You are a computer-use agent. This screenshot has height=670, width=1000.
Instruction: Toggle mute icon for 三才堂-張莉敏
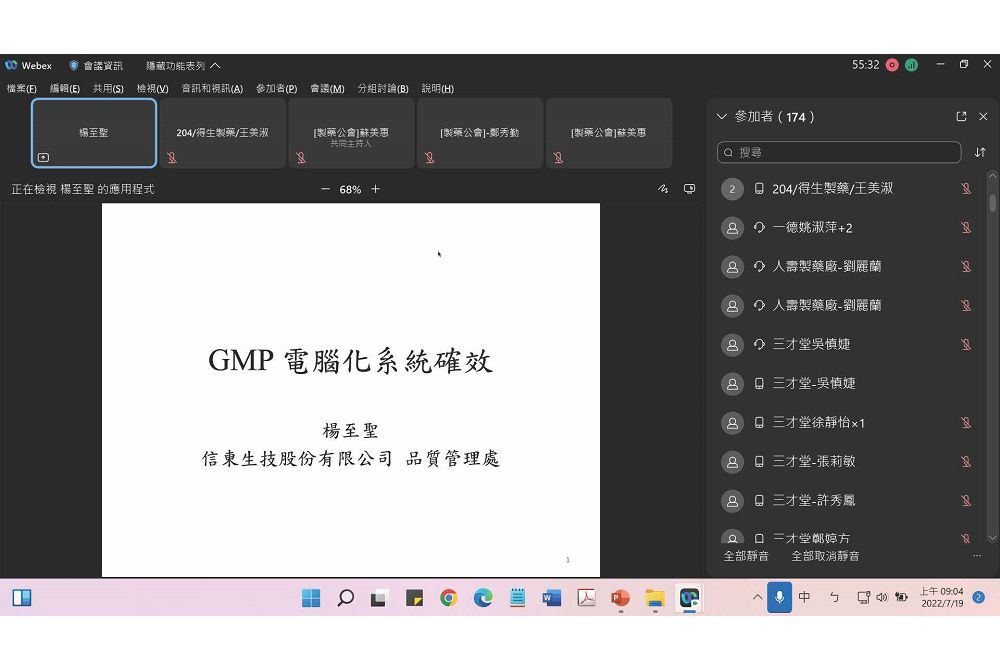coord(966,462)
